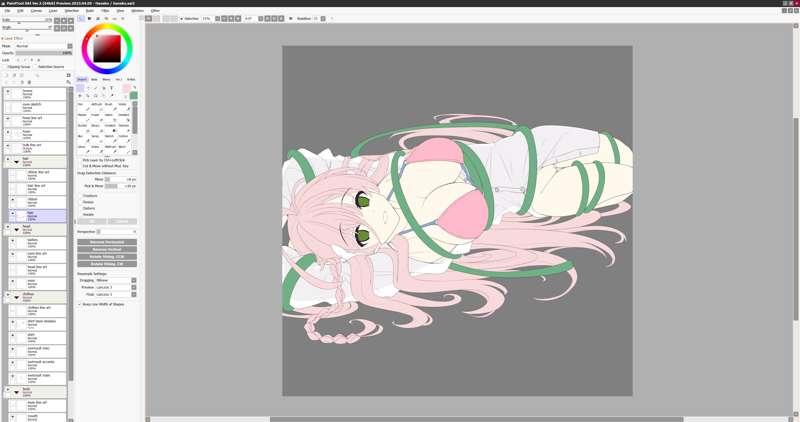This screenshot has height=422, width=800.
Task: Open the File menu
Action: [7, 11]
